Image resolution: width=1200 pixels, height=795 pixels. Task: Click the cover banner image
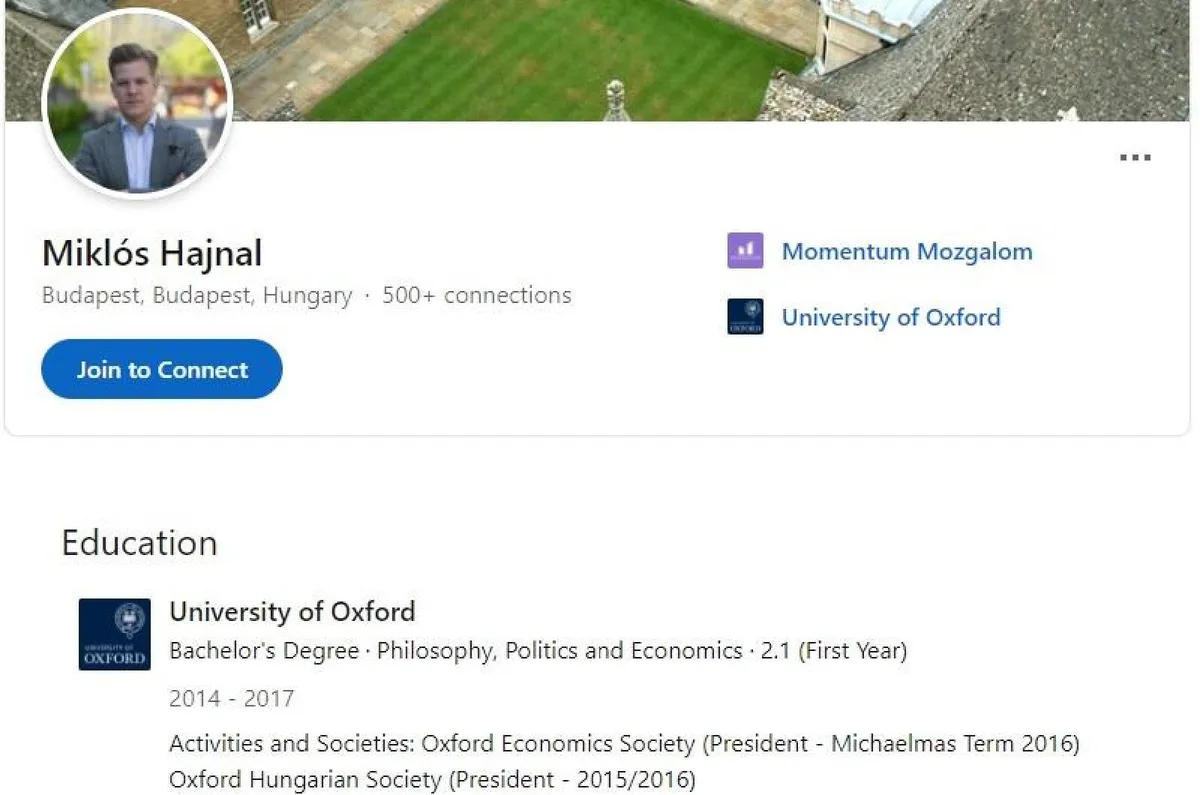click(600, 60)
